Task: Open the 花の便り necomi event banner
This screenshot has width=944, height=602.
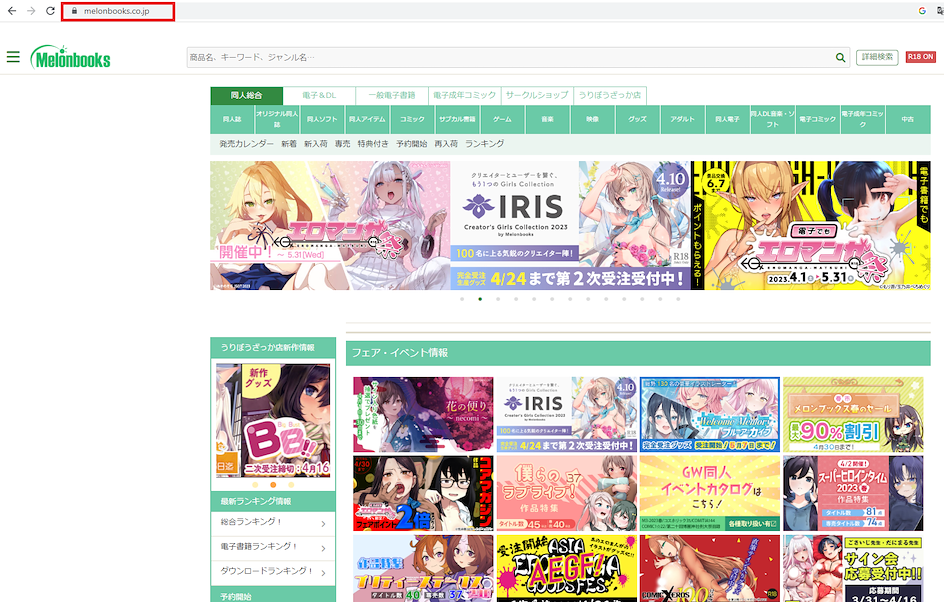Action: pyautogui.click(x=423, y=414)
